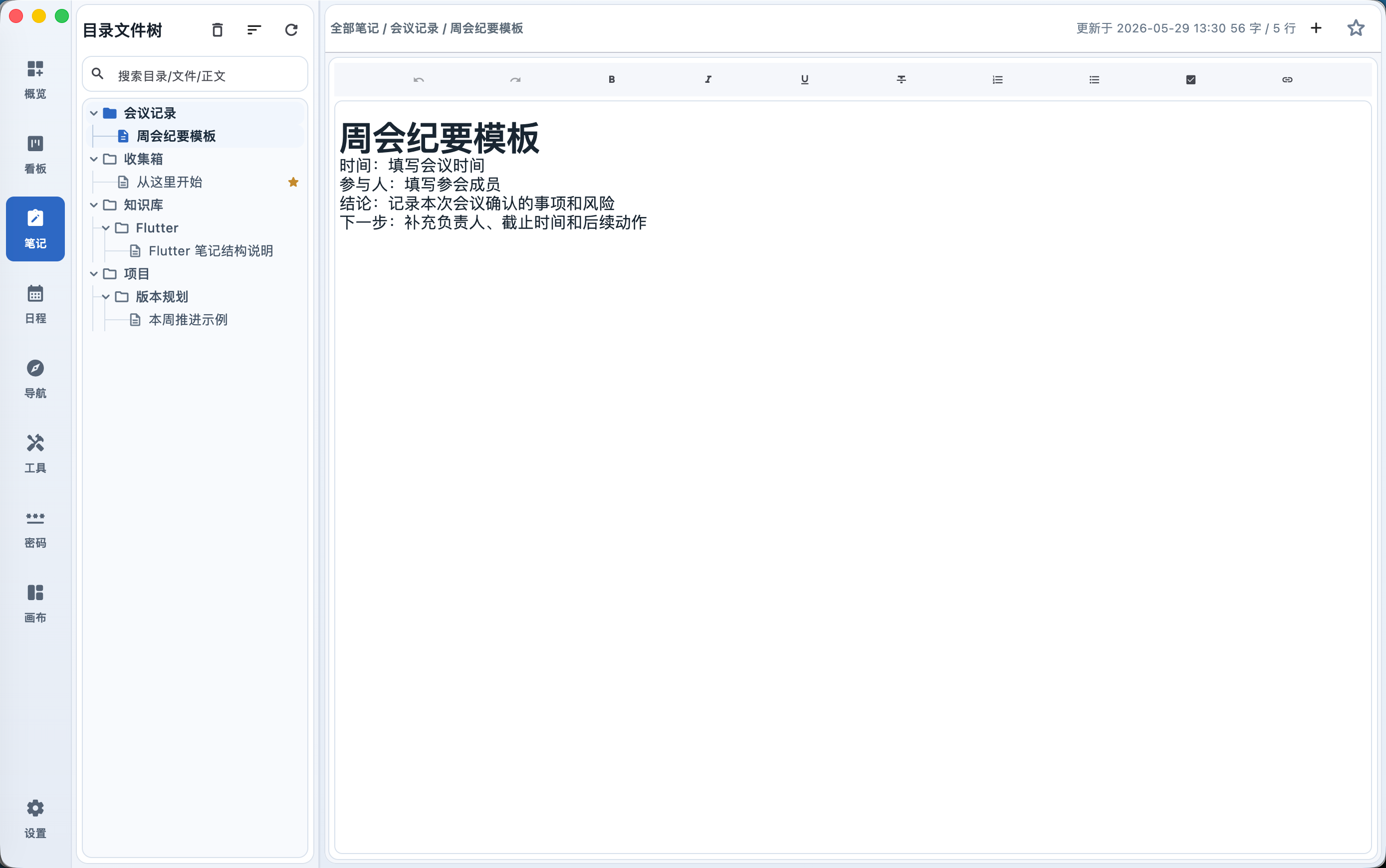Click the 目录文件树 panel title
The width and height of the screenshot is (1386, 868).
coord(122,30)
